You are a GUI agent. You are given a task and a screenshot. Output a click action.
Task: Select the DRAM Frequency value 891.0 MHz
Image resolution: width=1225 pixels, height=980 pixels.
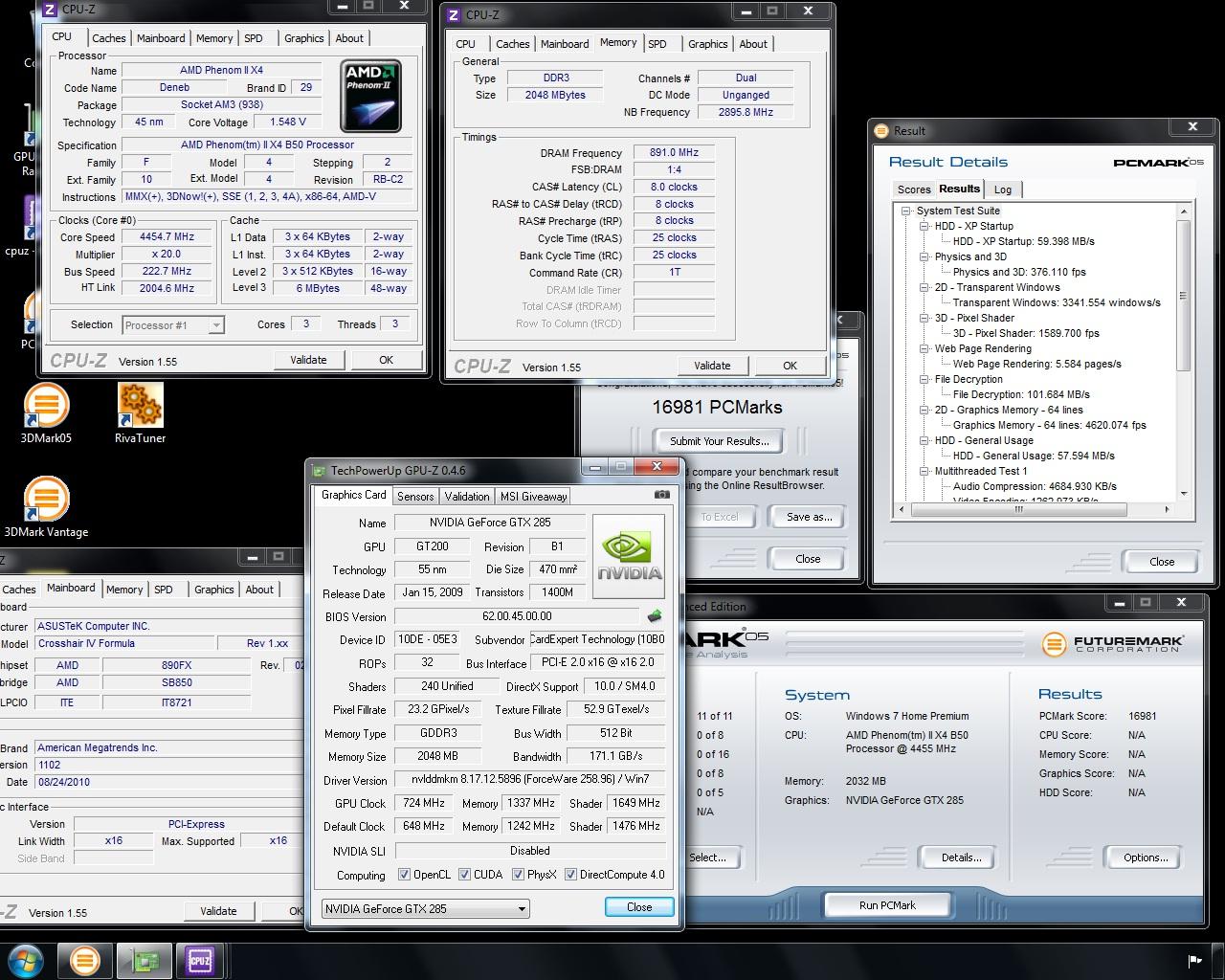click(x=675, y=152)
